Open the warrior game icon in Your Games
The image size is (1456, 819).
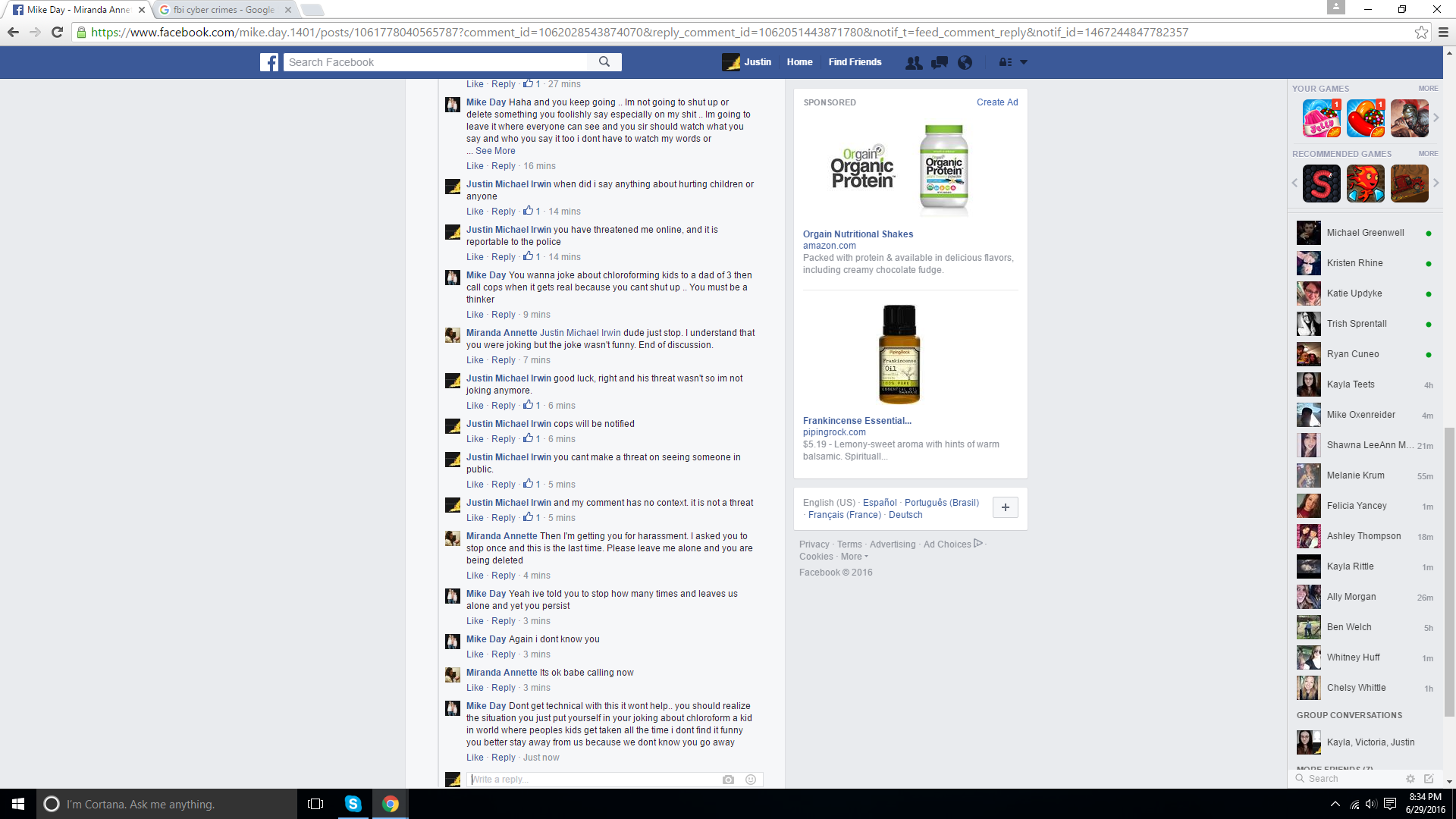click(1409, 118)
